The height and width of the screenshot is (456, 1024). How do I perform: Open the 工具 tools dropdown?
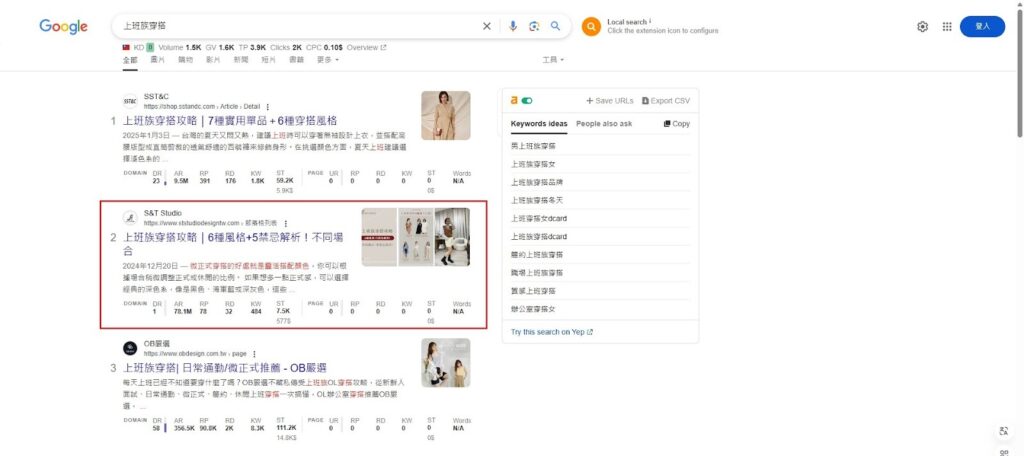click(x=552, y=59)
